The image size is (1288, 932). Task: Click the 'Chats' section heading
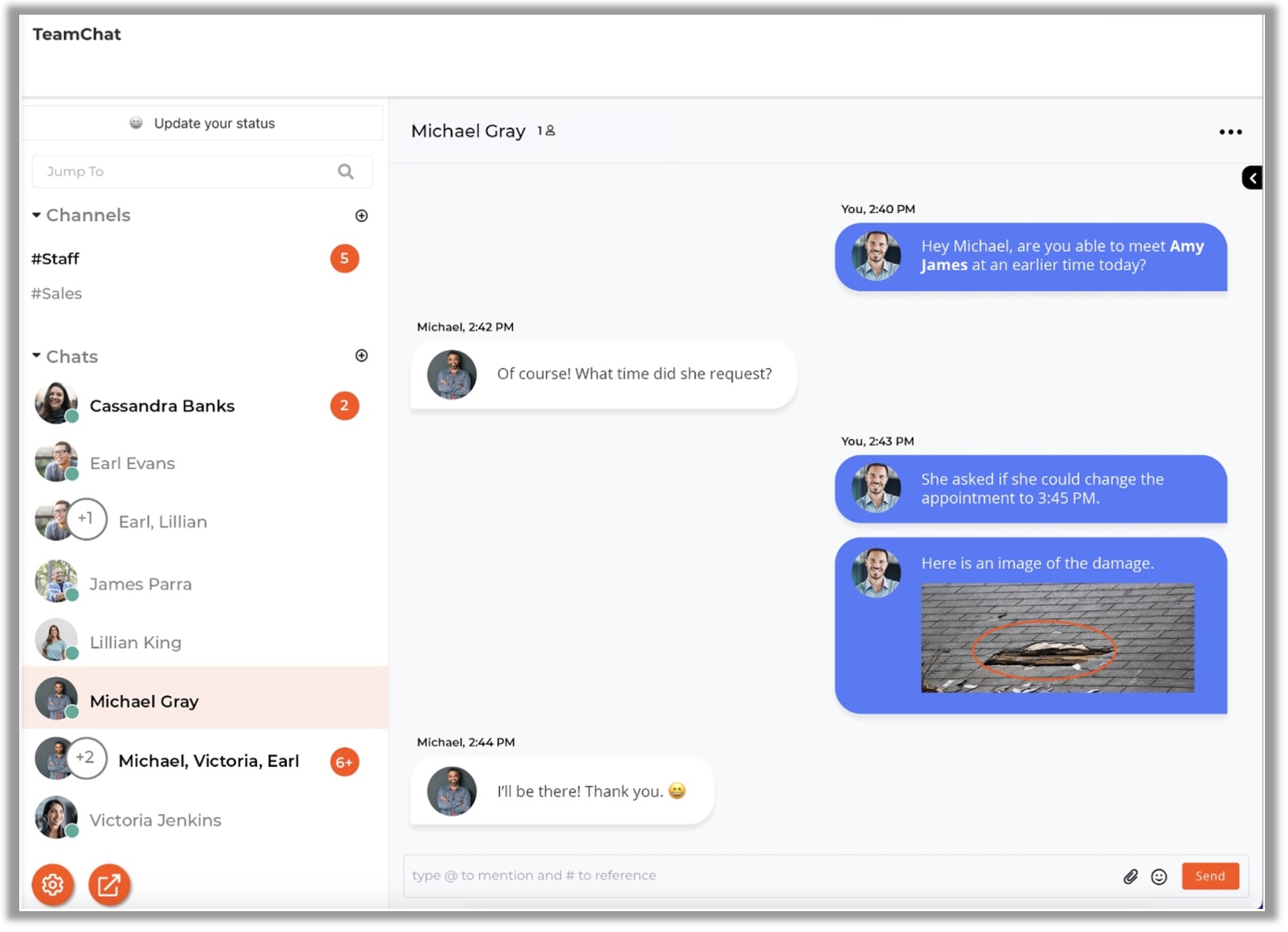72,356
